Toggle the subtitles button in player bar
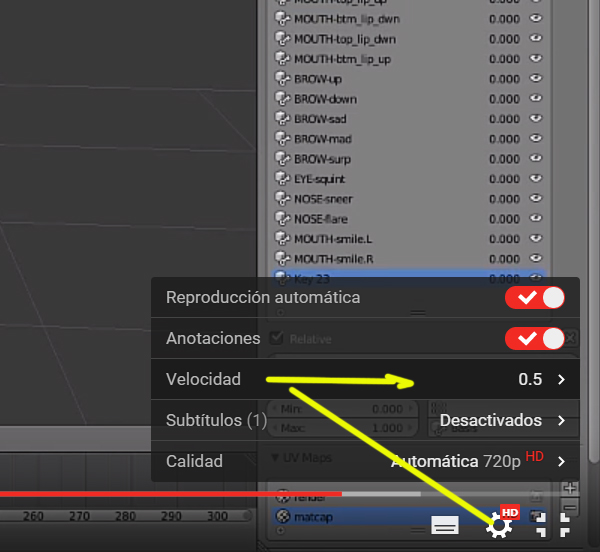The image size is (600, 552). (x=445, y=524)
